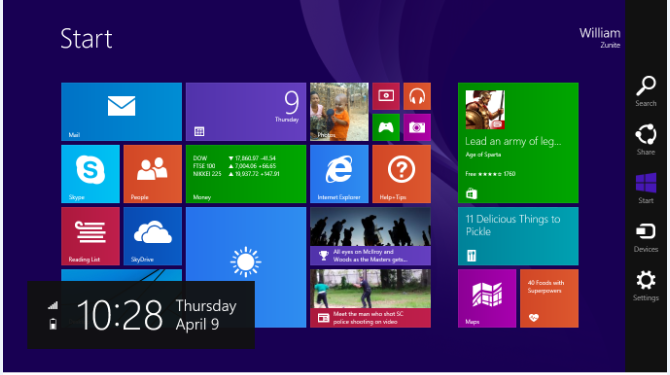Viewport: 670px width, 375px height.
Task: Click the Devices charm
Action: [x=646, y=237]
